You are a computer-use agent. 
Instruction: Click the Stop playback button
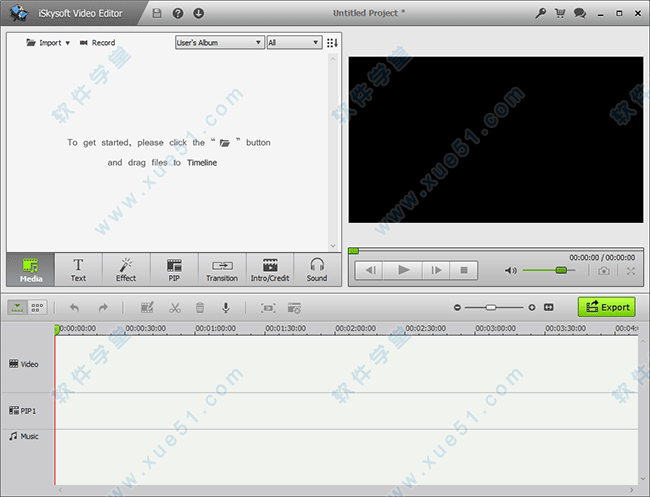[x=464, y=270]
